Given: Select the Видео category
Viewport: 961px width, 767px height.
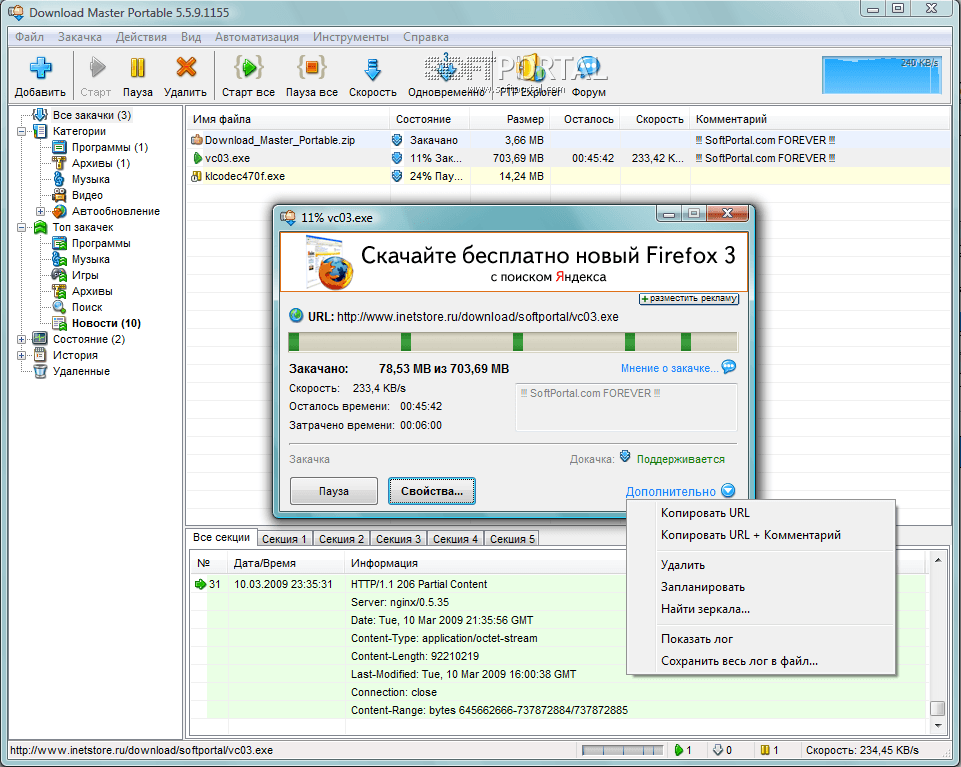Looking at the screenshot, I should tap(87, 195).
